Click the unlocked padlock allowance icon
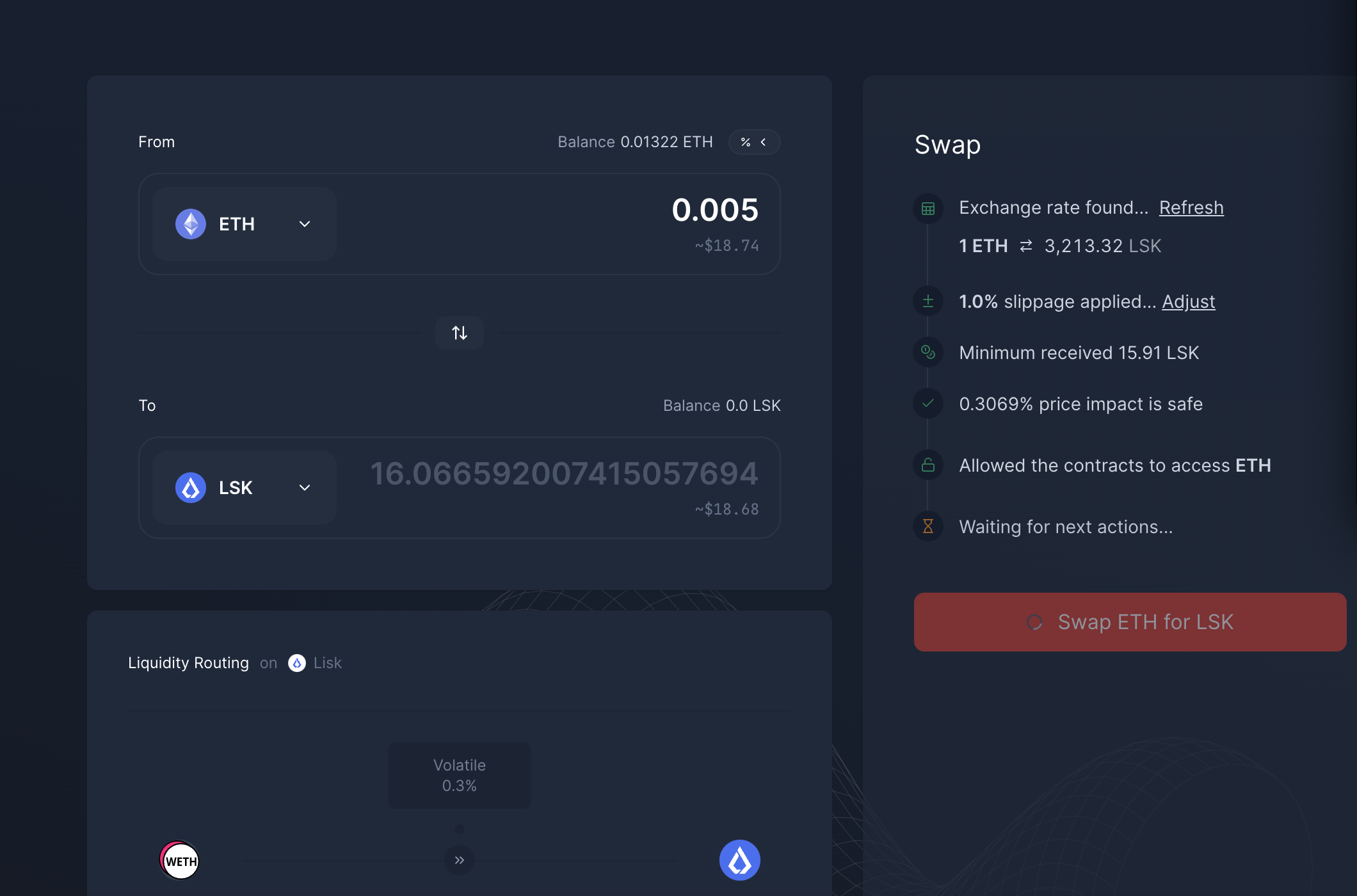The width and height of the screenshot is (1357, 896). tap(927, 465)
